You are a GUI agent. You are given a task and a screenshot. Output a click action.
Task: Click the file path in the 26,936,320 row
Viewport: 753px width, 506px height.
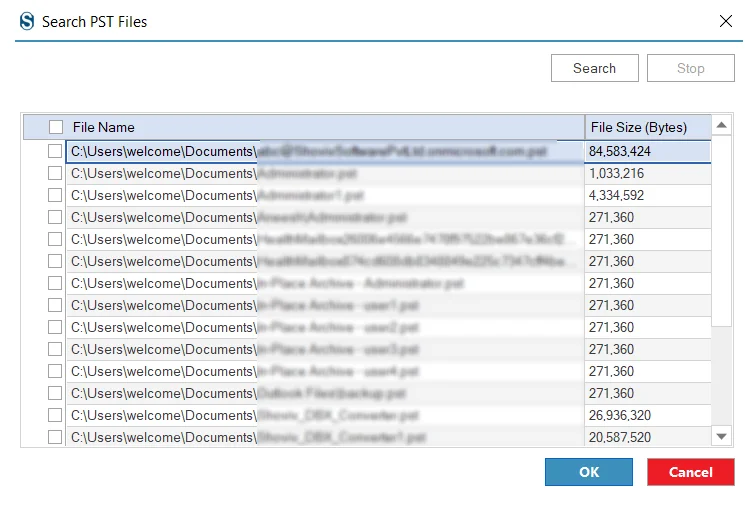tap(325, 415)
